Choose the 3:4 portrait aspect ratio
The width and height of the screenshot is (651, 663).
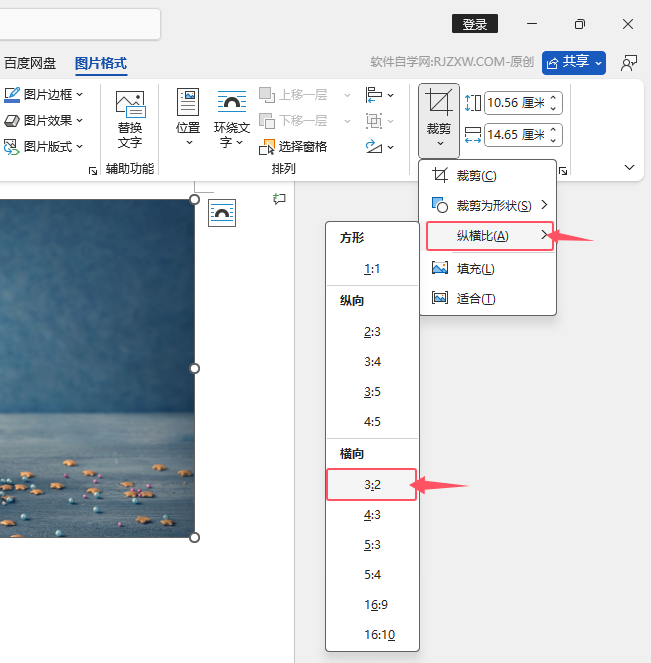pos(372,362)
